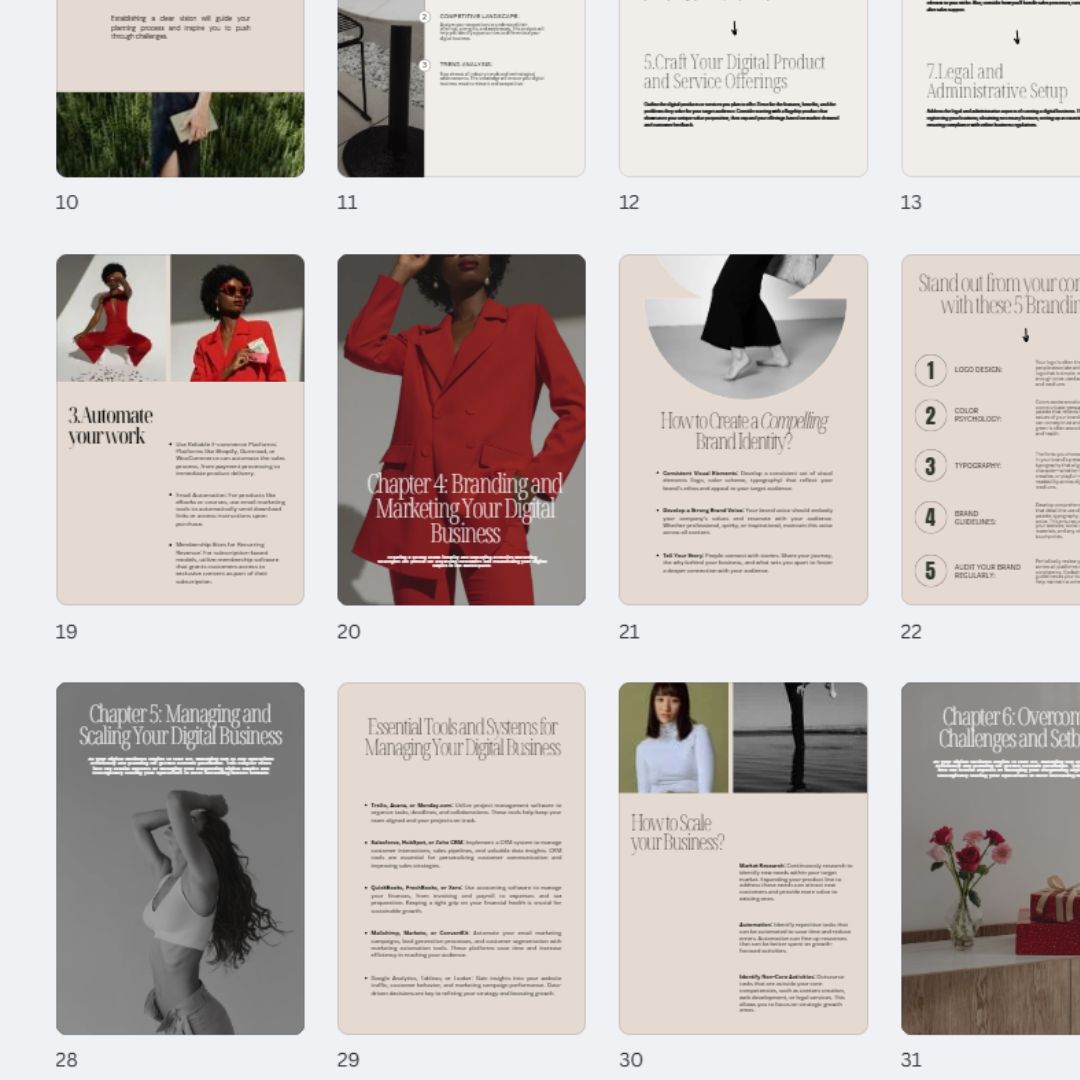Select Chapter 4 Branding and Marketing page thumbnail

[461, 429]
